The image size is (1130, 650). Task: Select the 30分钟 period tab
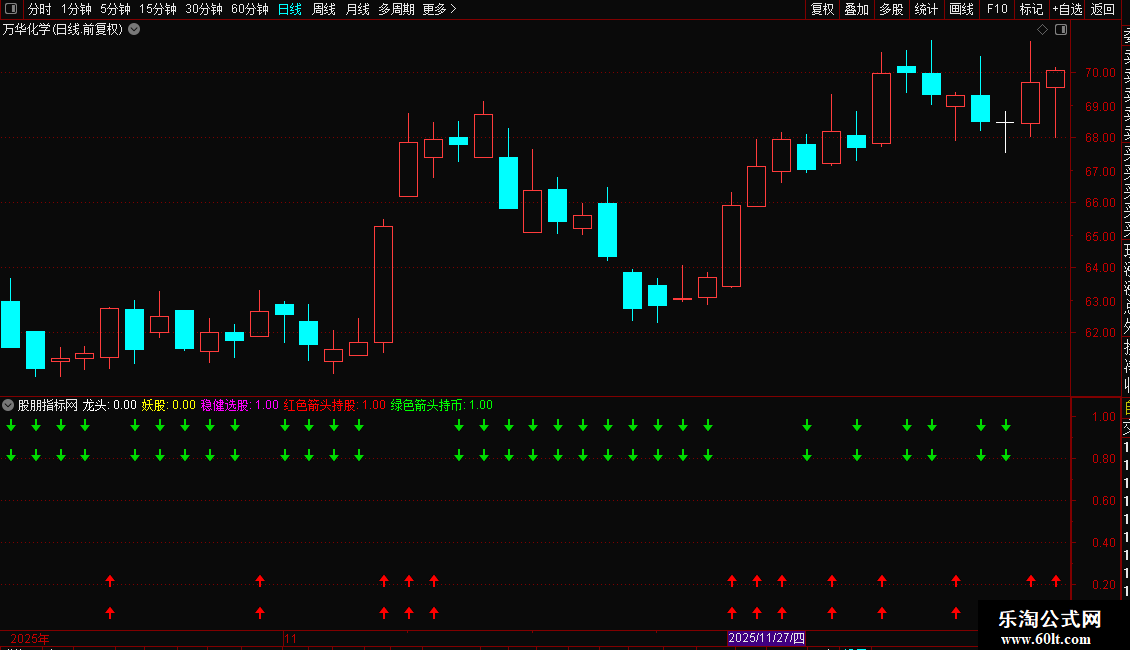(x=204, y=9)
